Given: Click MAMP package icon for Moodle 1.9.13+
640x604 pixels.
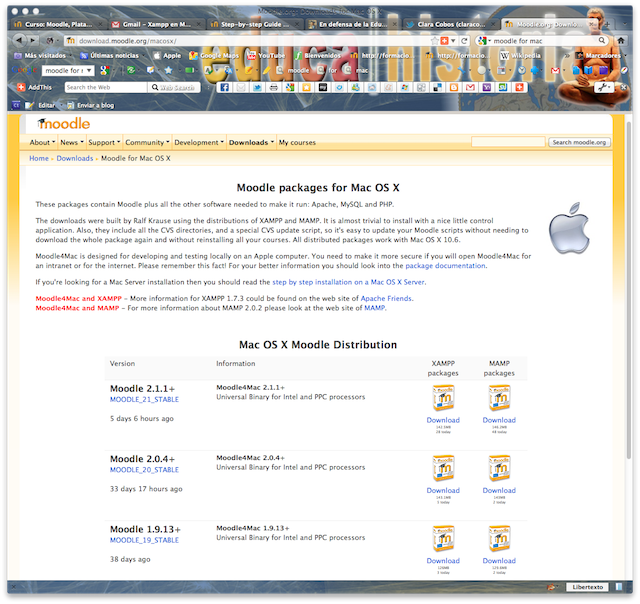Looking at the screenshot, I should pyautogui.click(x=499, y=540).
